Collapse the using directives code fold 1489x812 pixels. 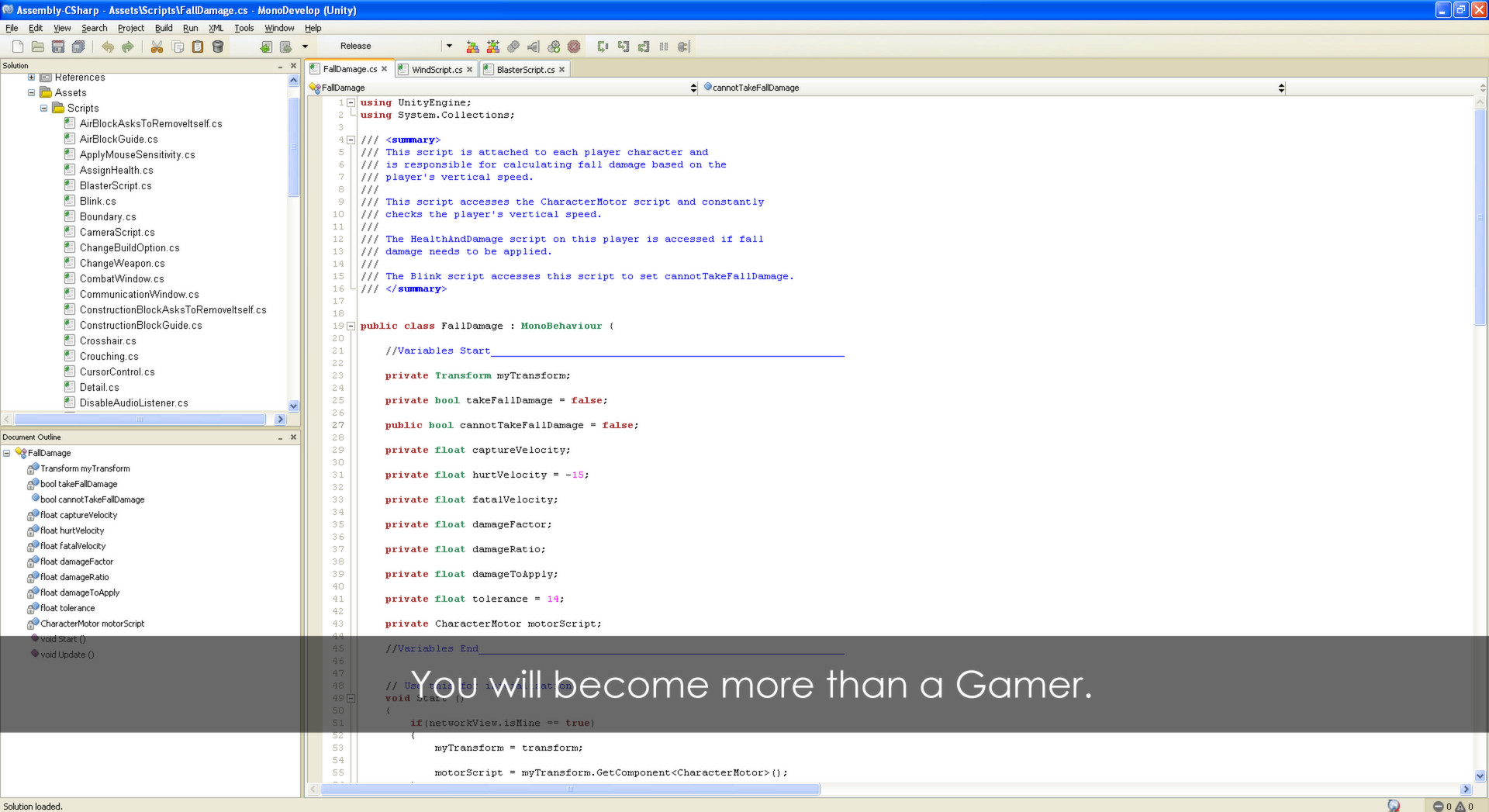[351, 102]
